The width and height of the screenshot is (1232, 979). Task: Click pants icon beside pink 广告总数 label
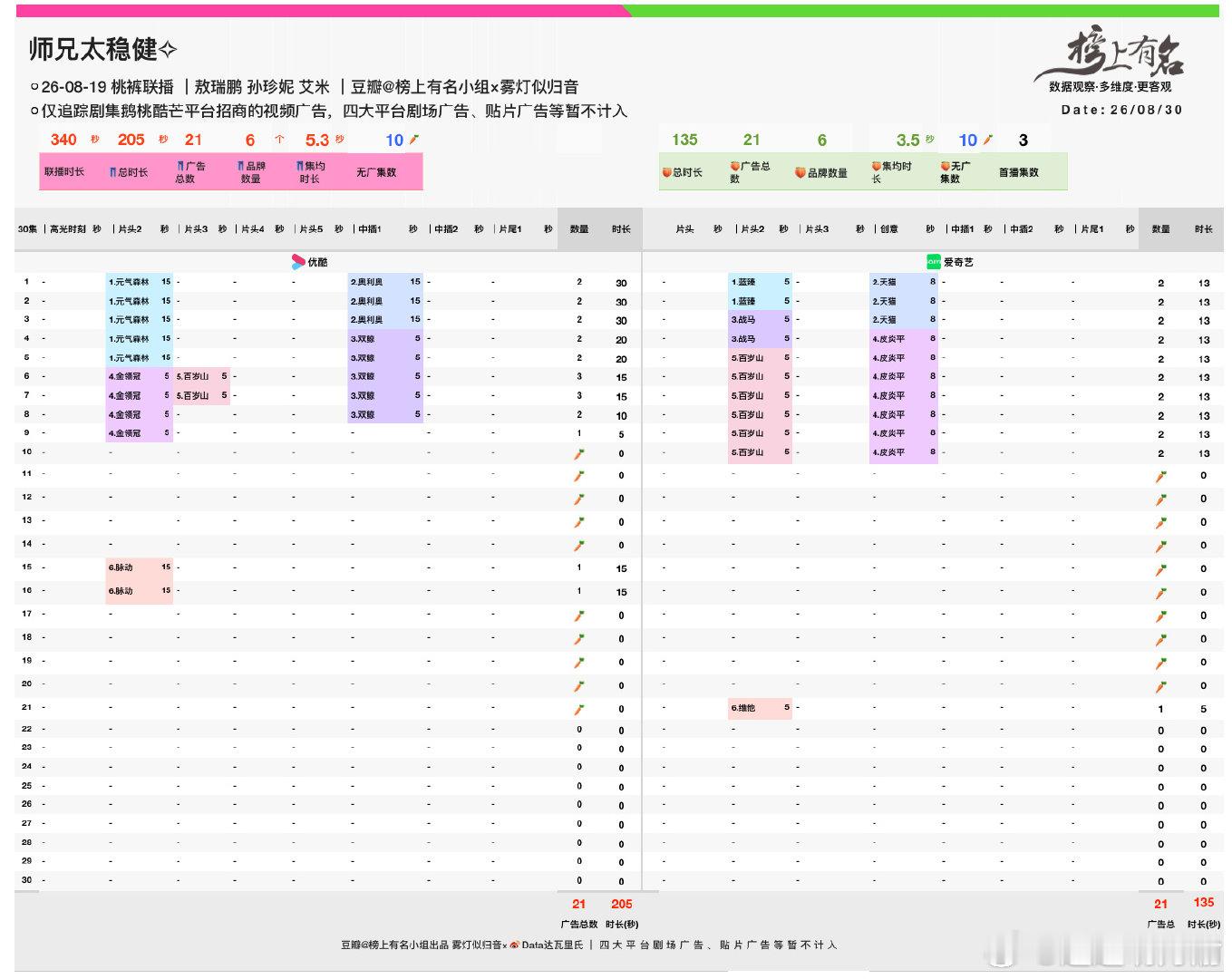coord(180,166)
